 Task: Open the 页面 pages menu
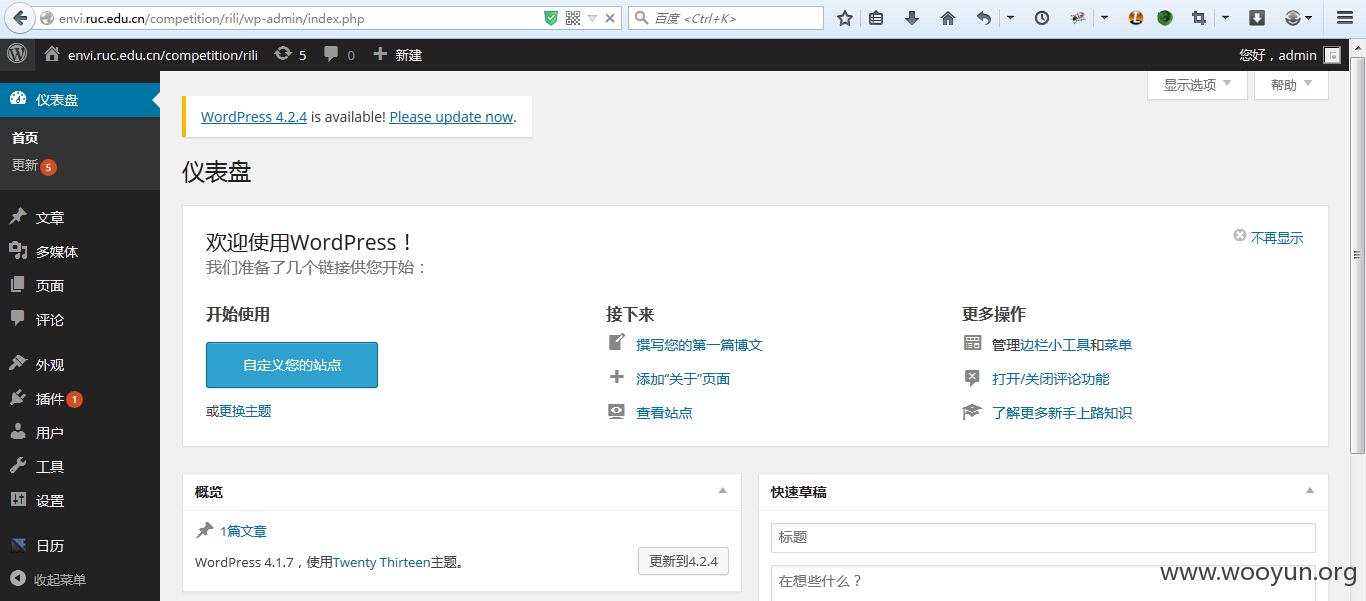click(80, 286)
